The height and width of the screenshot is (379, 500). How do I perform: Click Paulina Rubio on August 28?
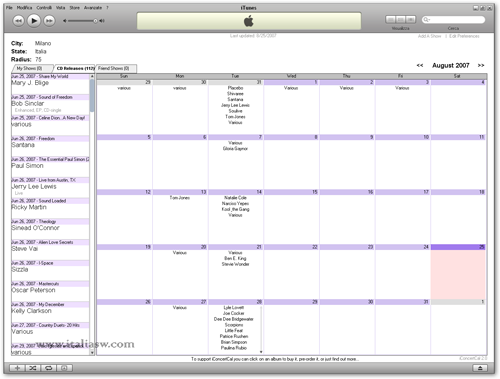(x=234, y=348)
